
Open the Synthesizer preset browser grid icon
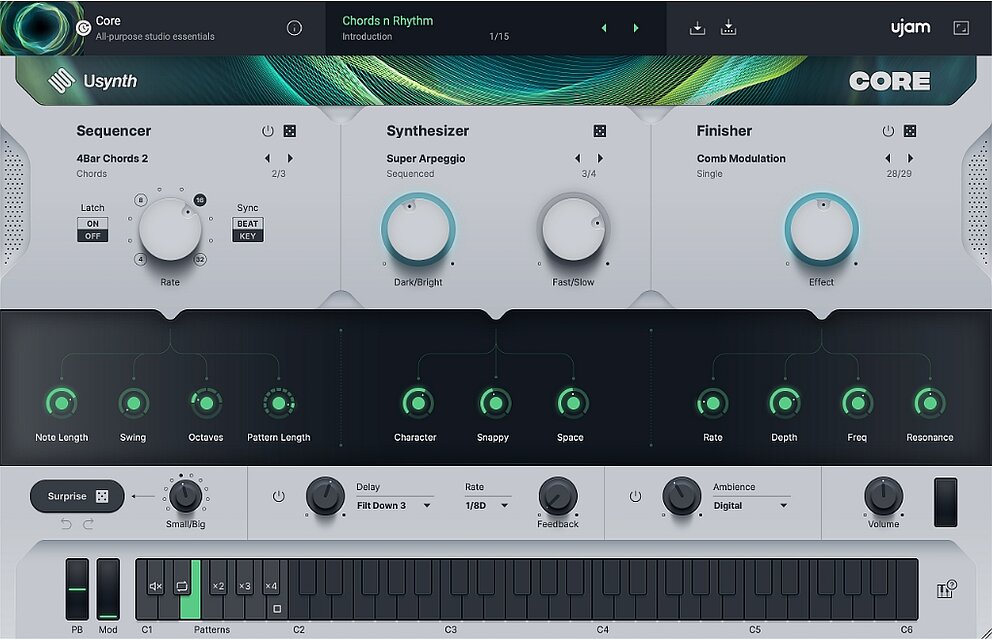click(x=599, y=130)
